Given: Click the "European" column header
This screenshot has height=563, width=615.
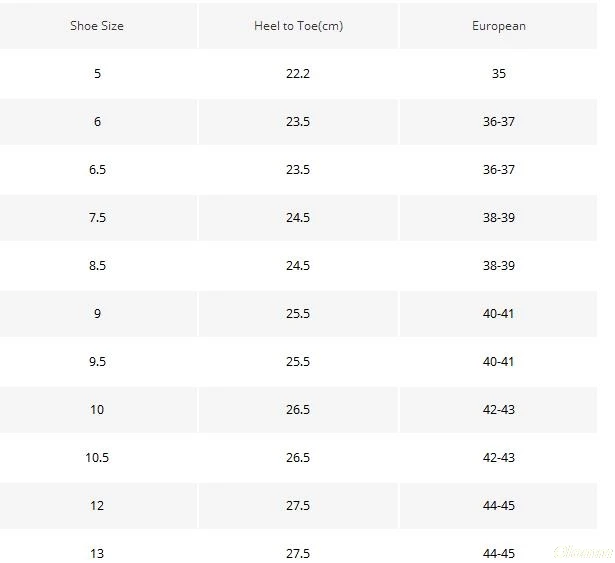Looking at the screenshot, I should (498, 26).
